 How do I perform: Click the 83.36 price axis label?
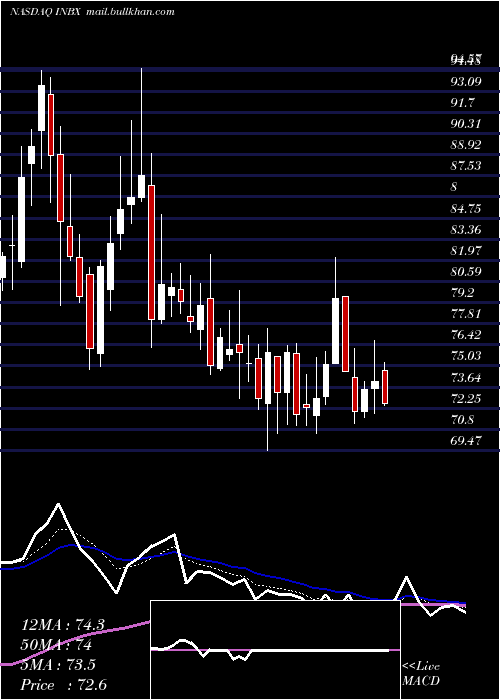click(466, 229)
